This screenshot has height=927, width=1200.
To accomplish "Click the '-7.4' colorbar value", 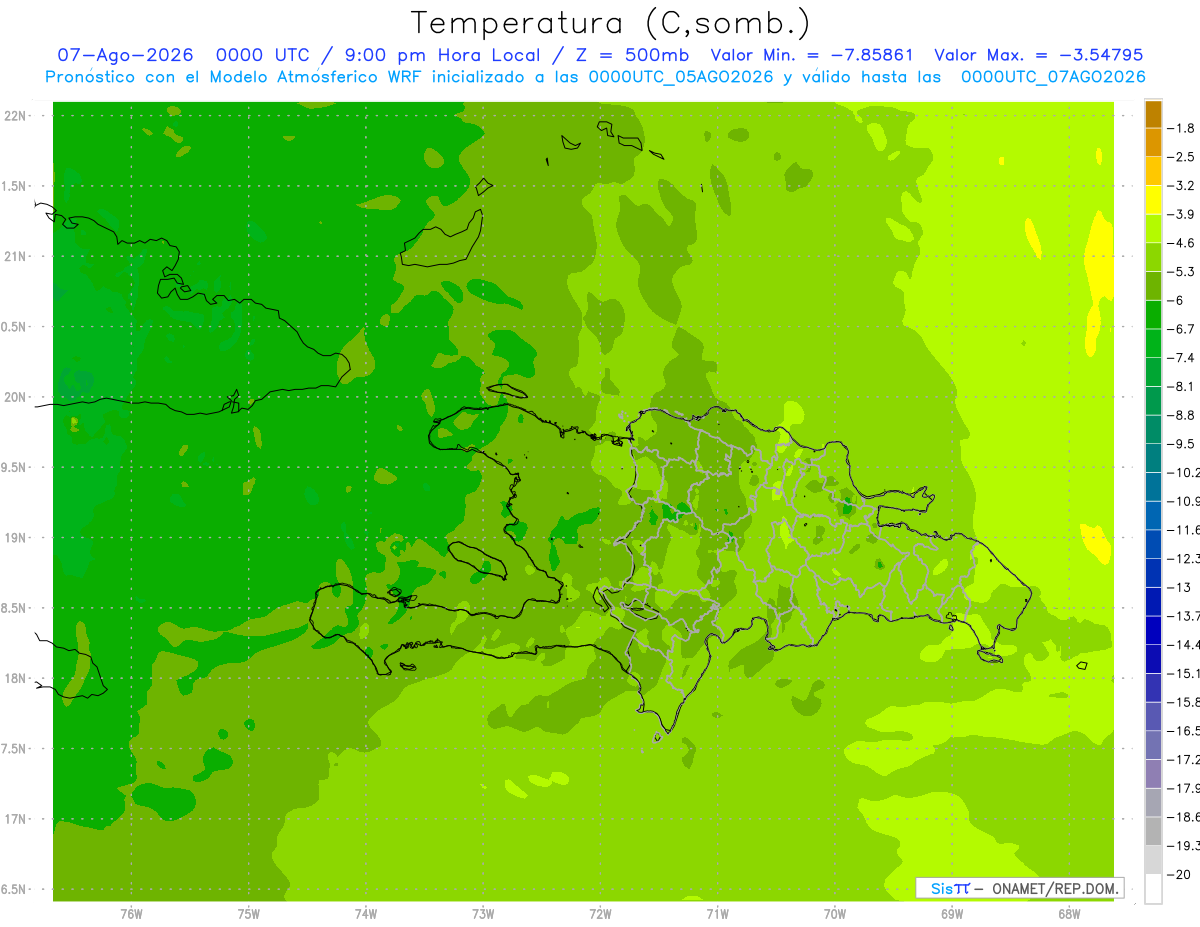I will (1181, 358).
